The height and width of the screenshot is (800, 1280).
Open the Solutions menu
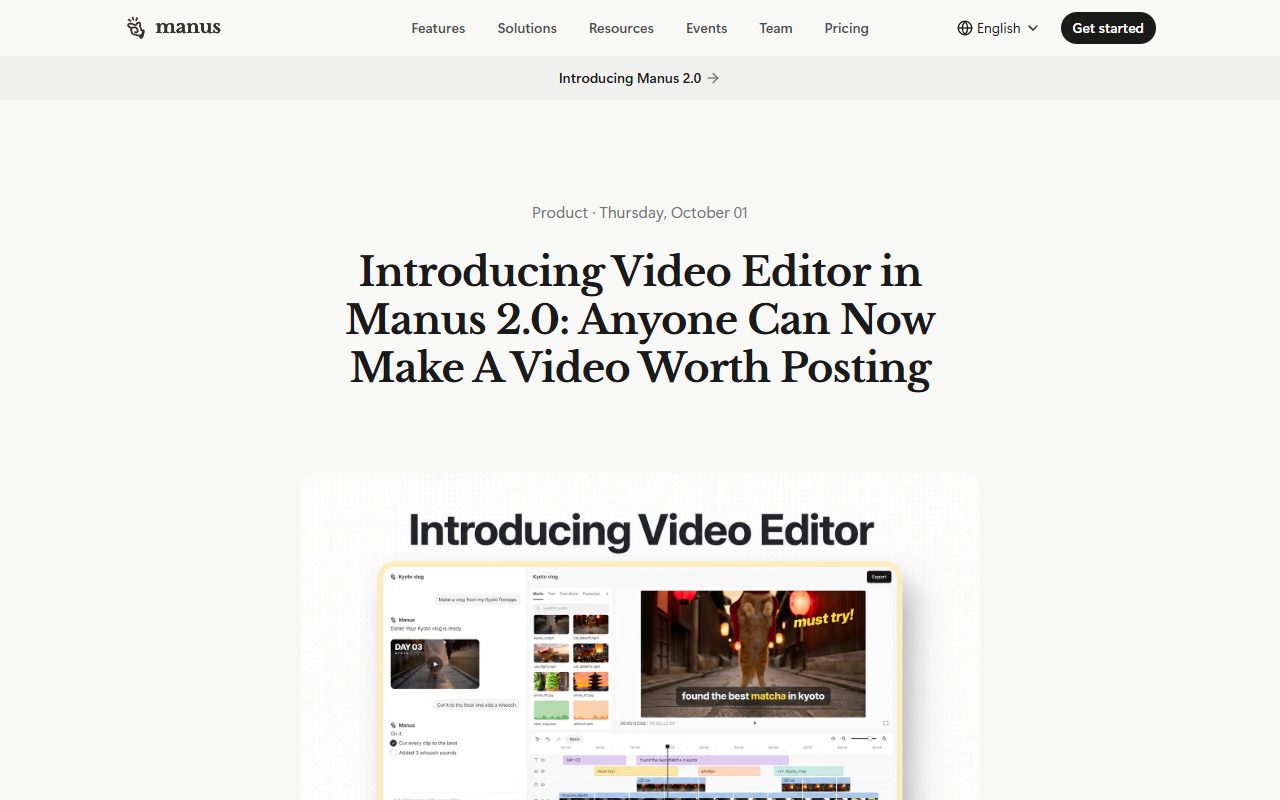pos(527,28)
